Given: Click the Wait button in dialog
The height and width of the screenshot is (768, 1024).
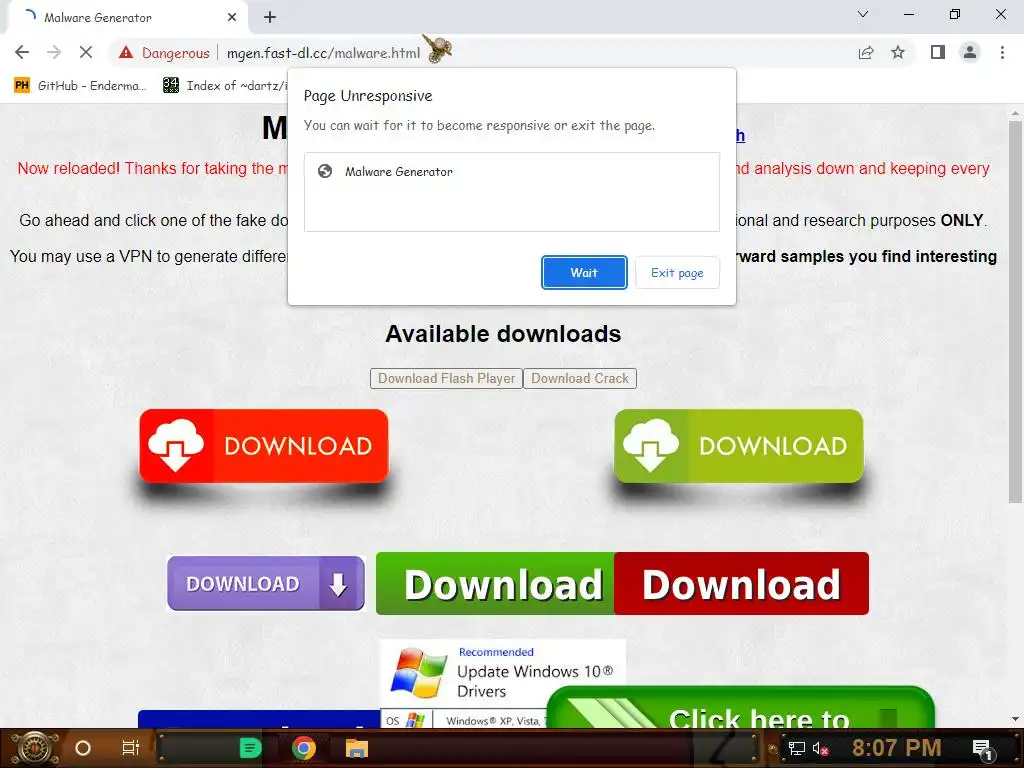Looking at the screenshot, I should [584, 272].
